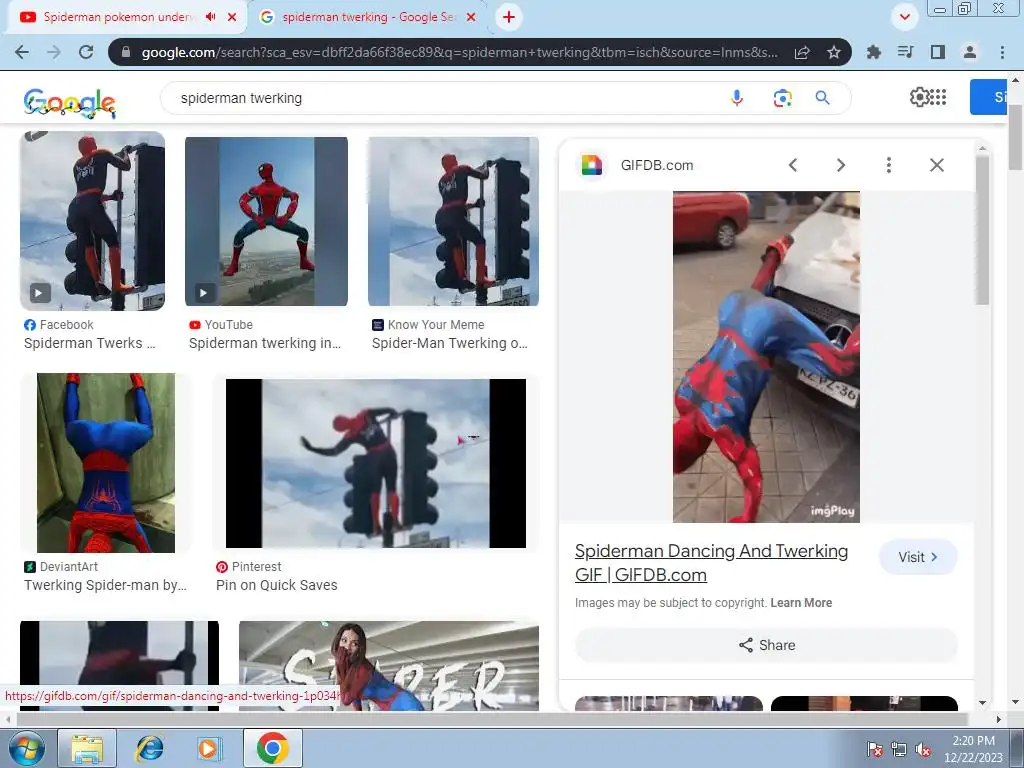
Task: Open Windows Media Player from the taskbar
Action: 209,748
